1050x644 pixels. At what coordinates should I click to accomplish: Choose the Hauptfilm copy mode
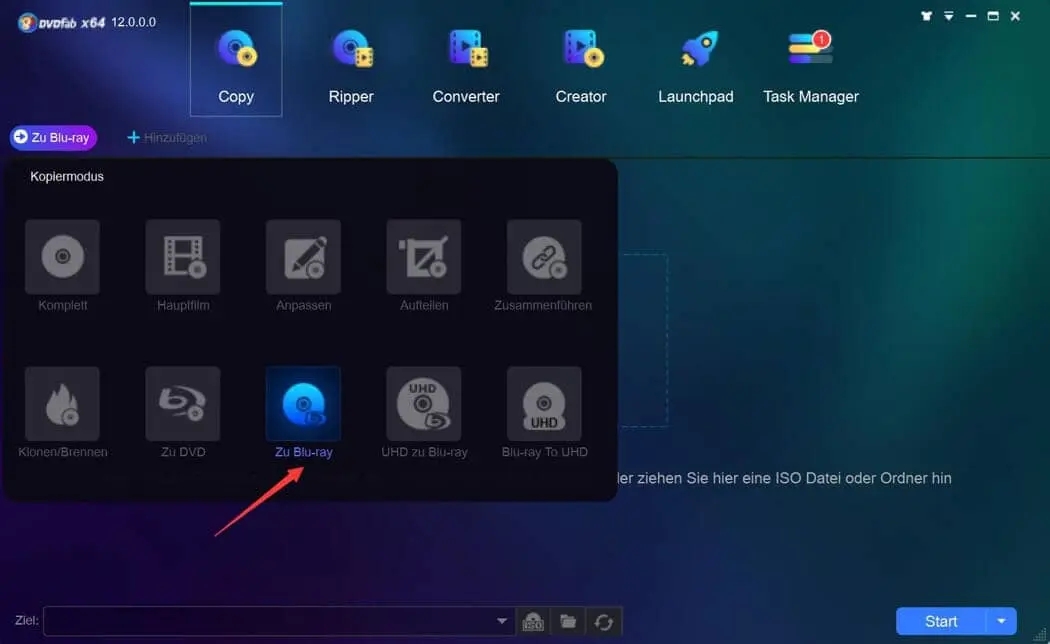(x=183, y=257)
